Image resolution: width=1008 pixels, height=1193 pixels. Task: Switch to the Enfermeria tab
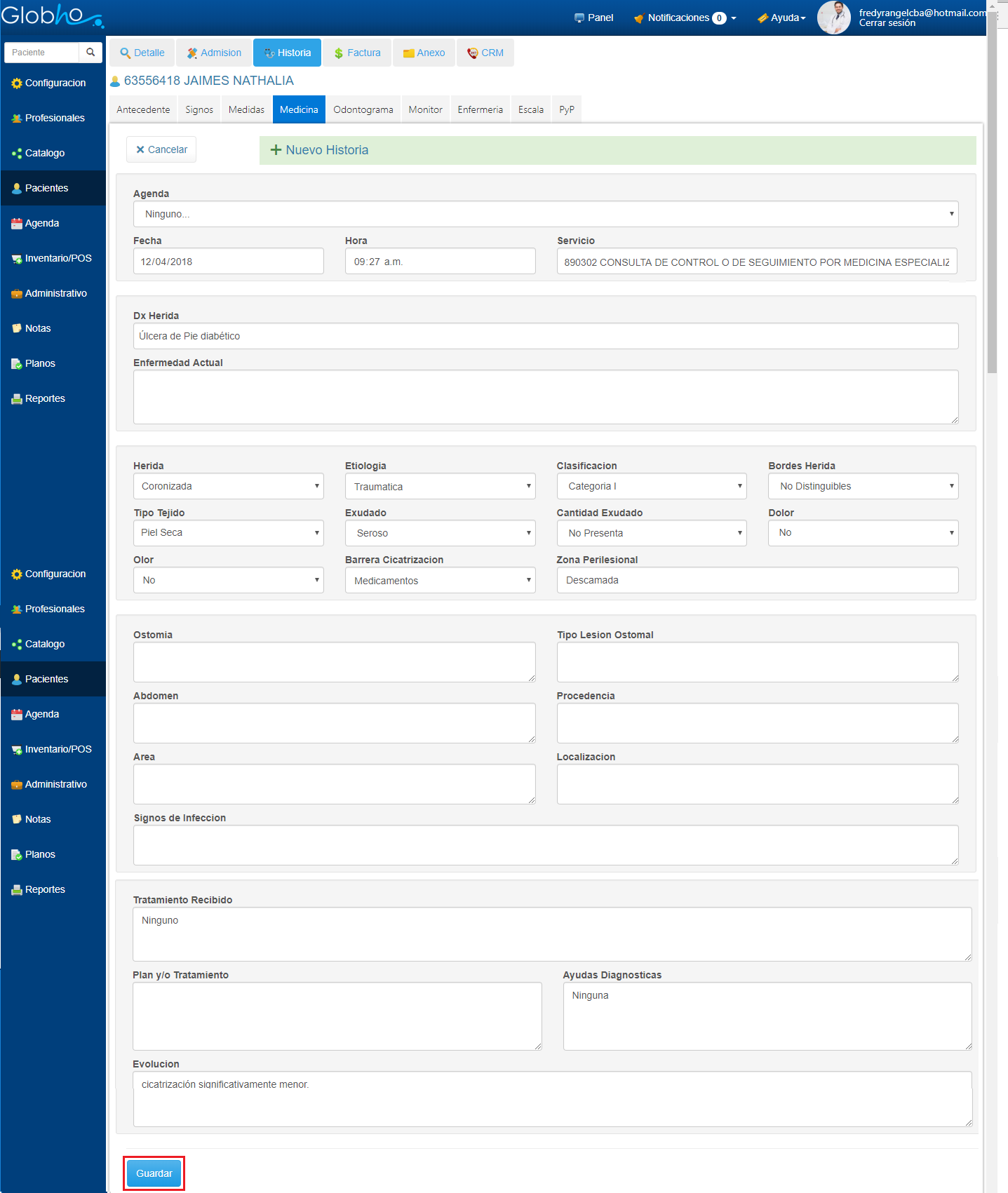pos(480,110)
